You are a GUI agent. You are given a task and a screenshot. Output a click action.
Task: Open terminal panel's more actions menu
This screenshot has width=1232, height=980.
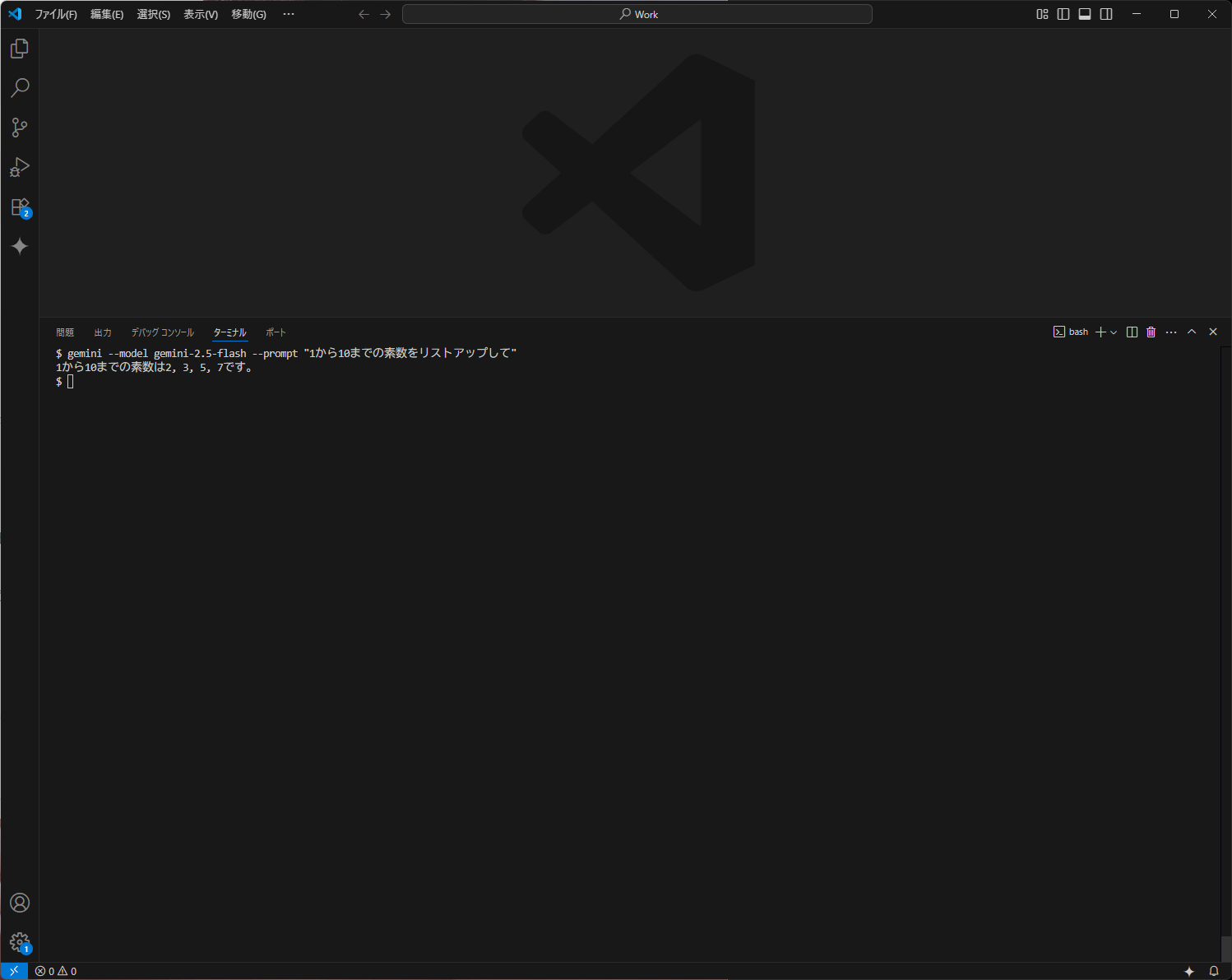[x=1171, y=332]
